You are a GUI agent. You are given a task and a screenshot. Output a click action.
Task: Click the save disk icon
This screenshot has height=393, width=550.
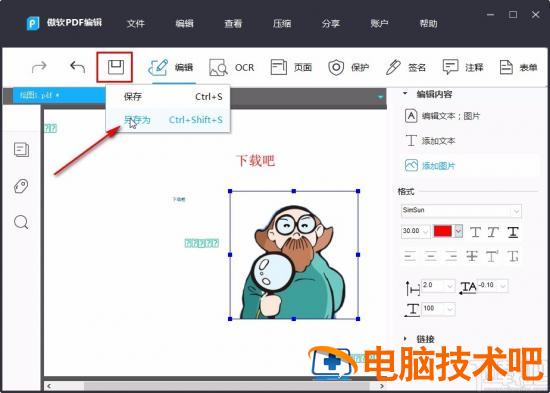tap(115, 67)
